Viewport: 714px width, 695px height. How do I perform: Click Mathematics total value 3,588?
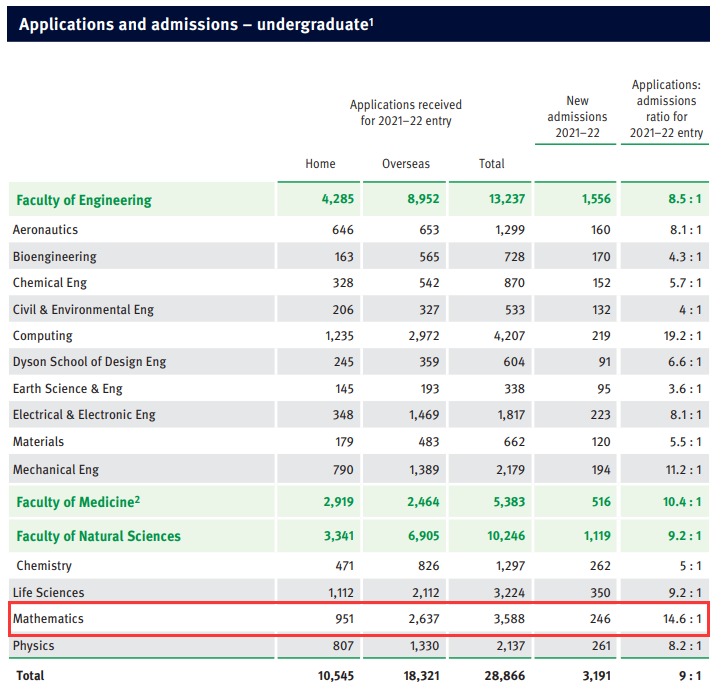click(x=509, y=619)
